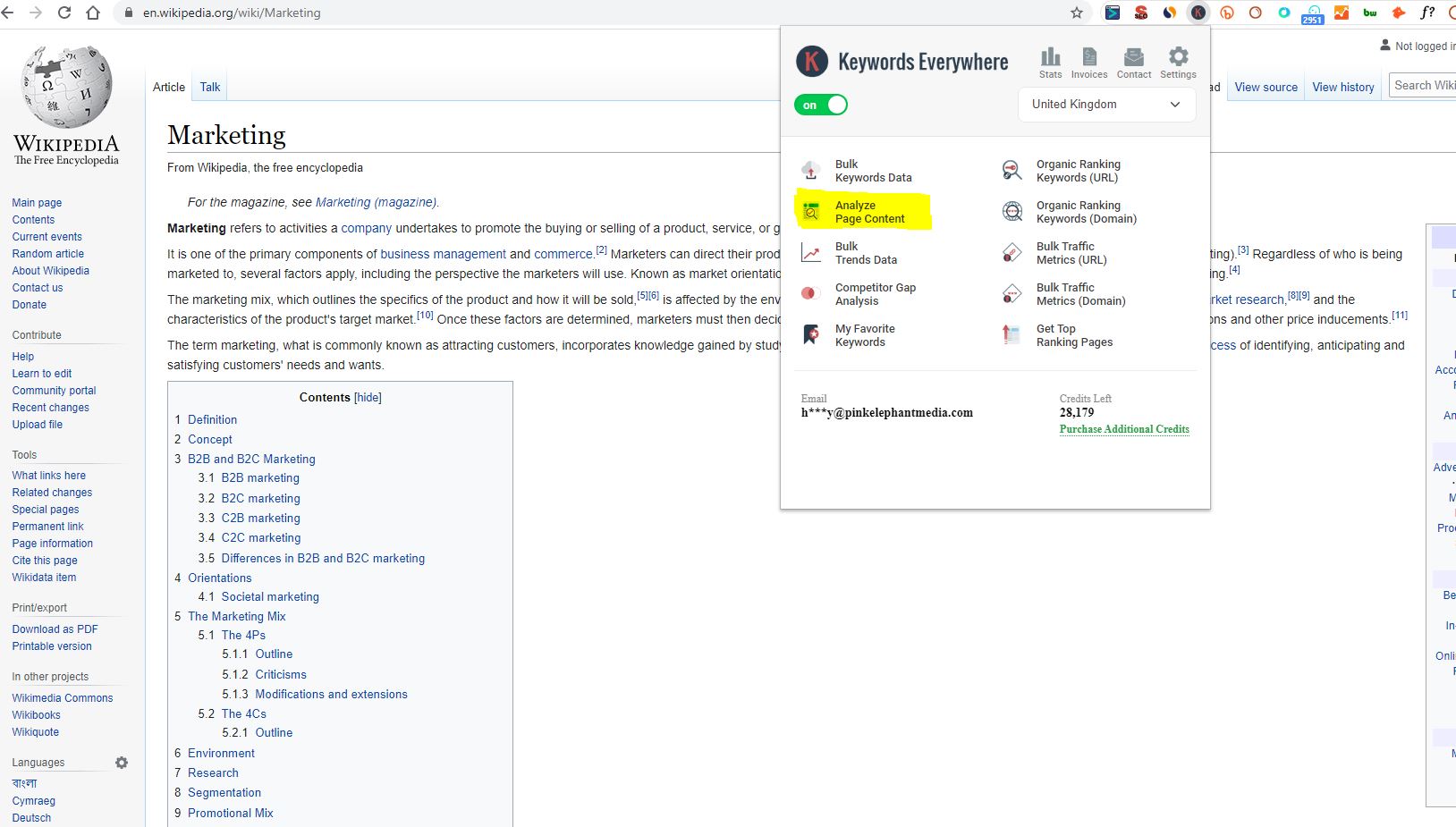Click the browser address bar URL
The height and width of the screenshot is (827, 1456).
click(x=232, y=13)
